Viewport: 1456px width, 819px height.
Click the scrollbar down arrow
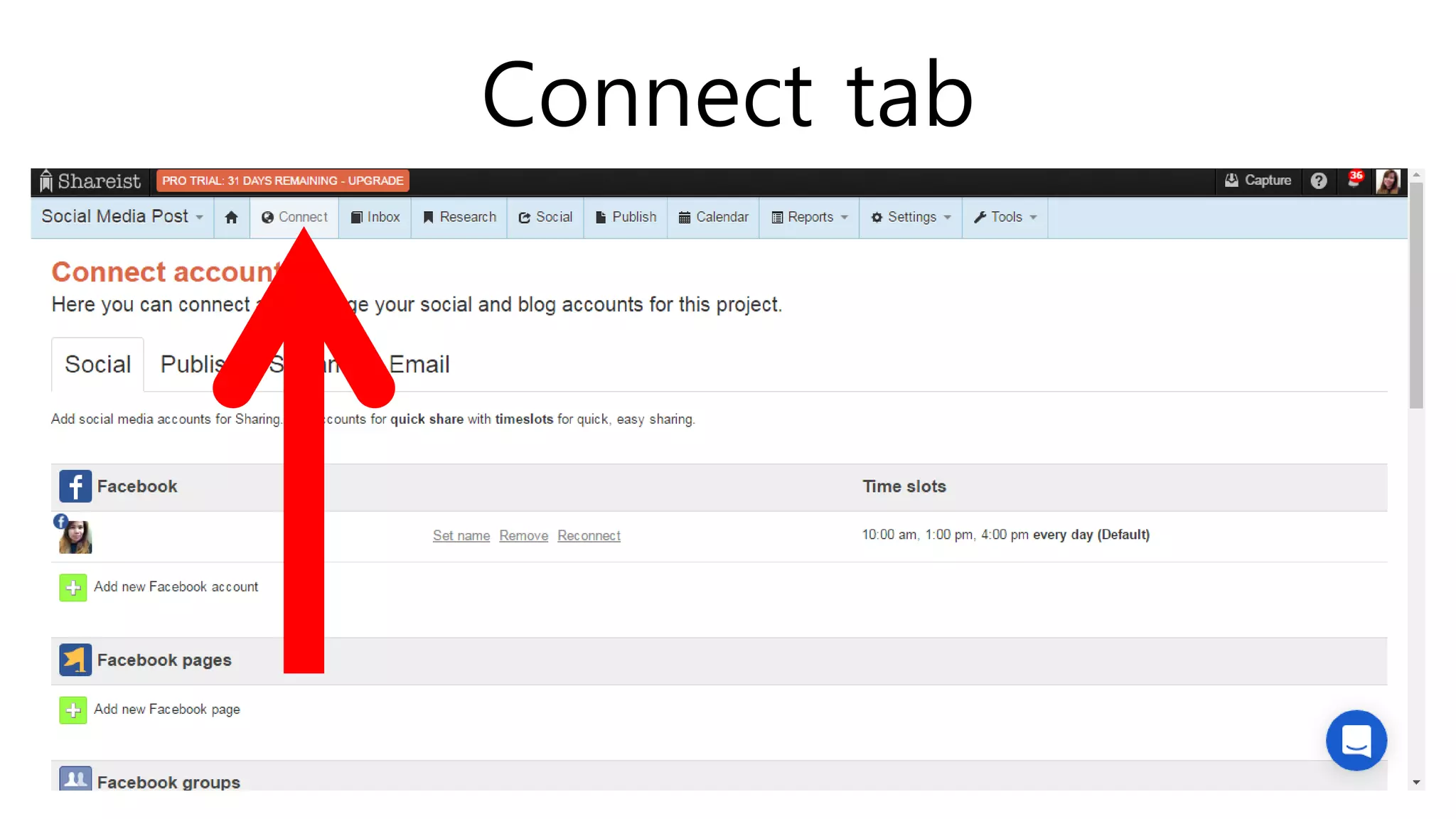(x=1416, y=782)
